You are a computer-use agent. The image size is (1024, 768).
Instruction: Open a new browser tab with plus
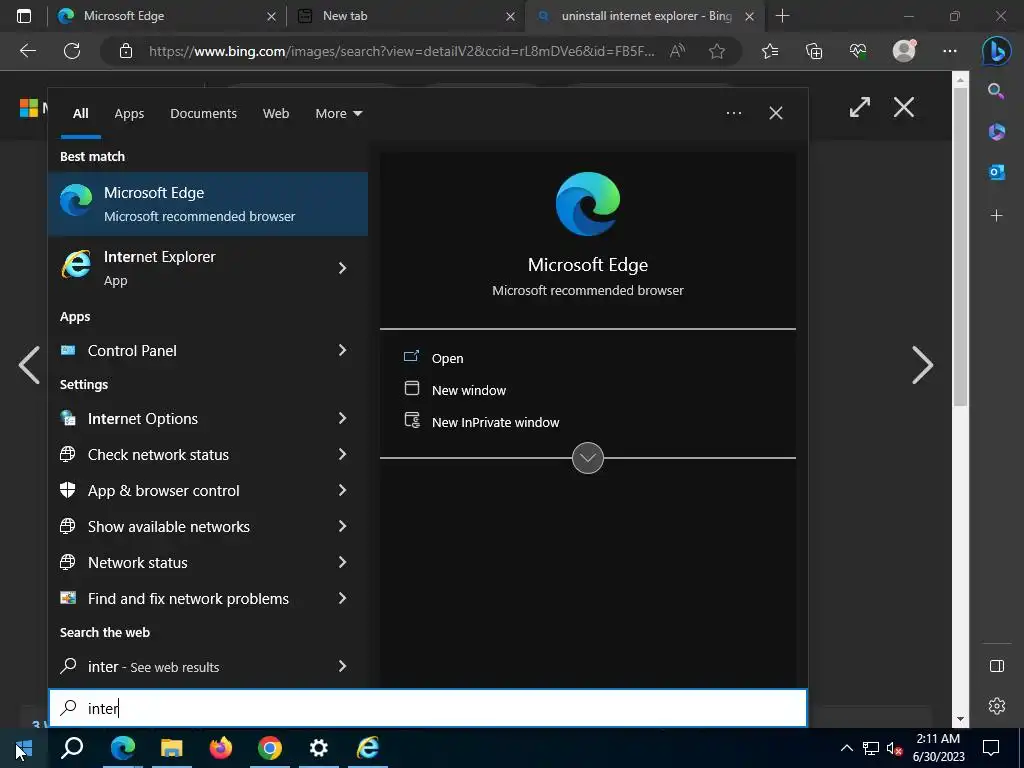point(782,16)
